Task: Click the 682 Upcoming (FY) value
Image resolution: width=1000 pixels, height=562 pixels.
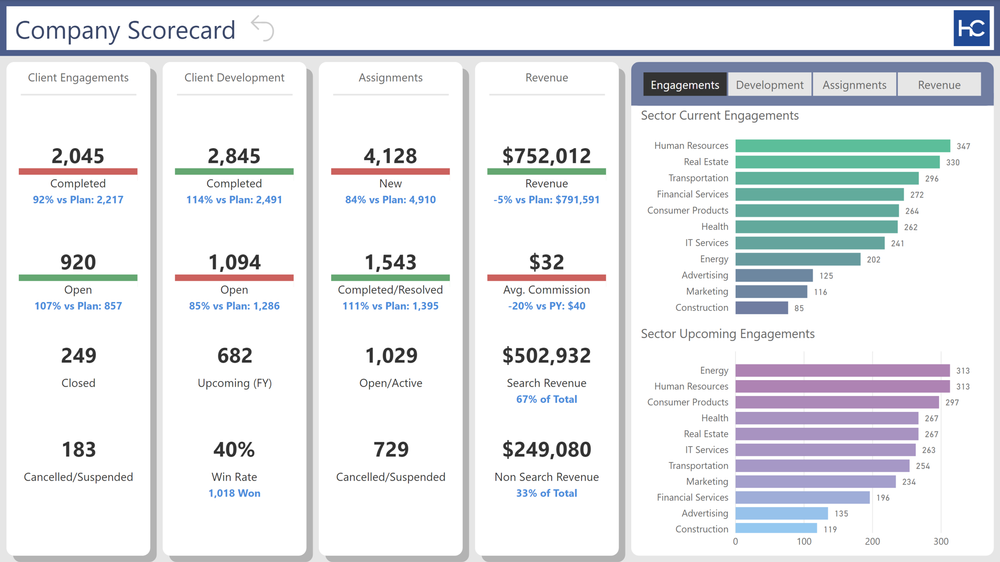Action: click(x=235, y=355)
